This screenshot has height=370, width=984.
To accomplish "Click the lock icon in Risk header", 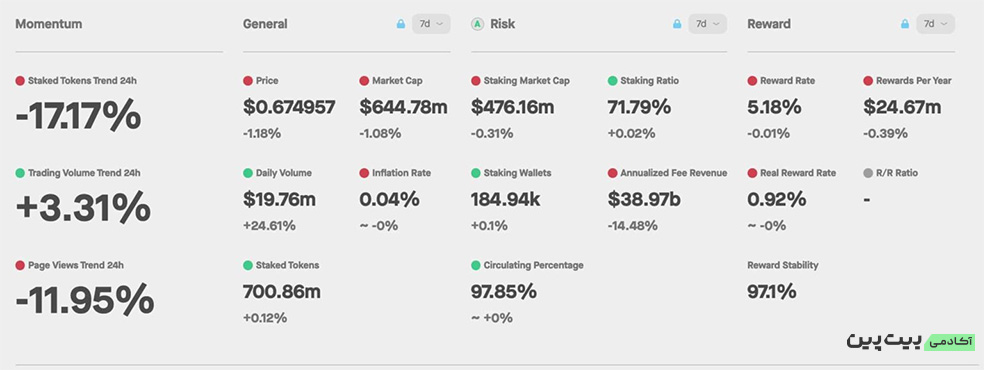I will coord(677,24).
